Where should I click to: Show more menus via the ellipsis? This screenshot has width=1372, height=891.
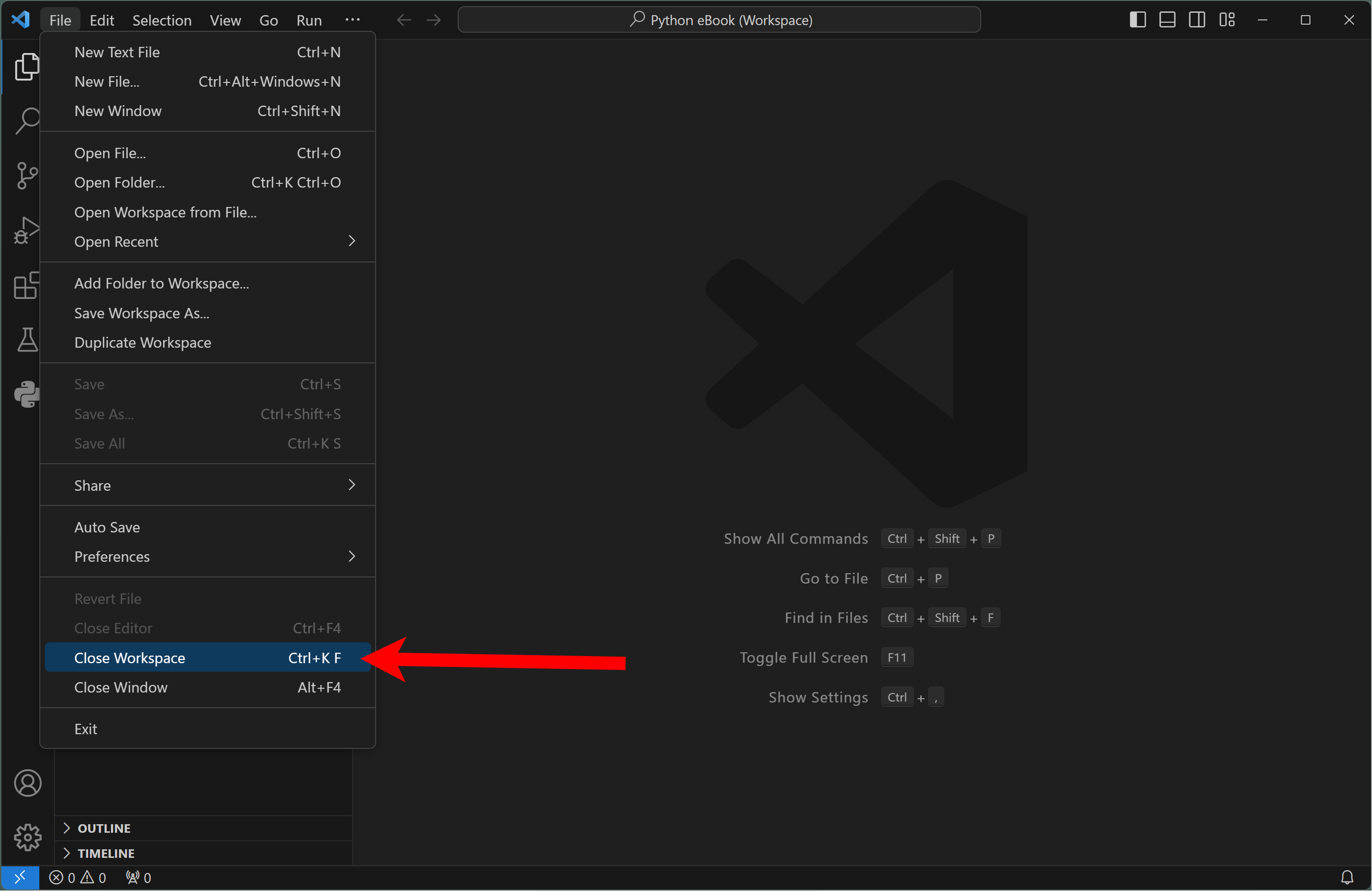(352, 20)
